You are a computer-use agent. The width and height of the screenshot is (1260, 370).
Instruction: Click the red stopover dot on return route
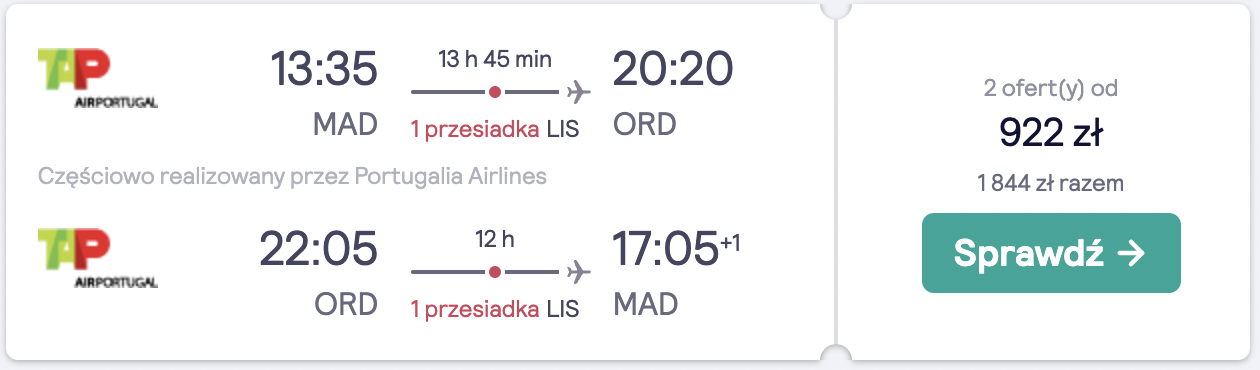pyautogui.click(x=494, y=272)
